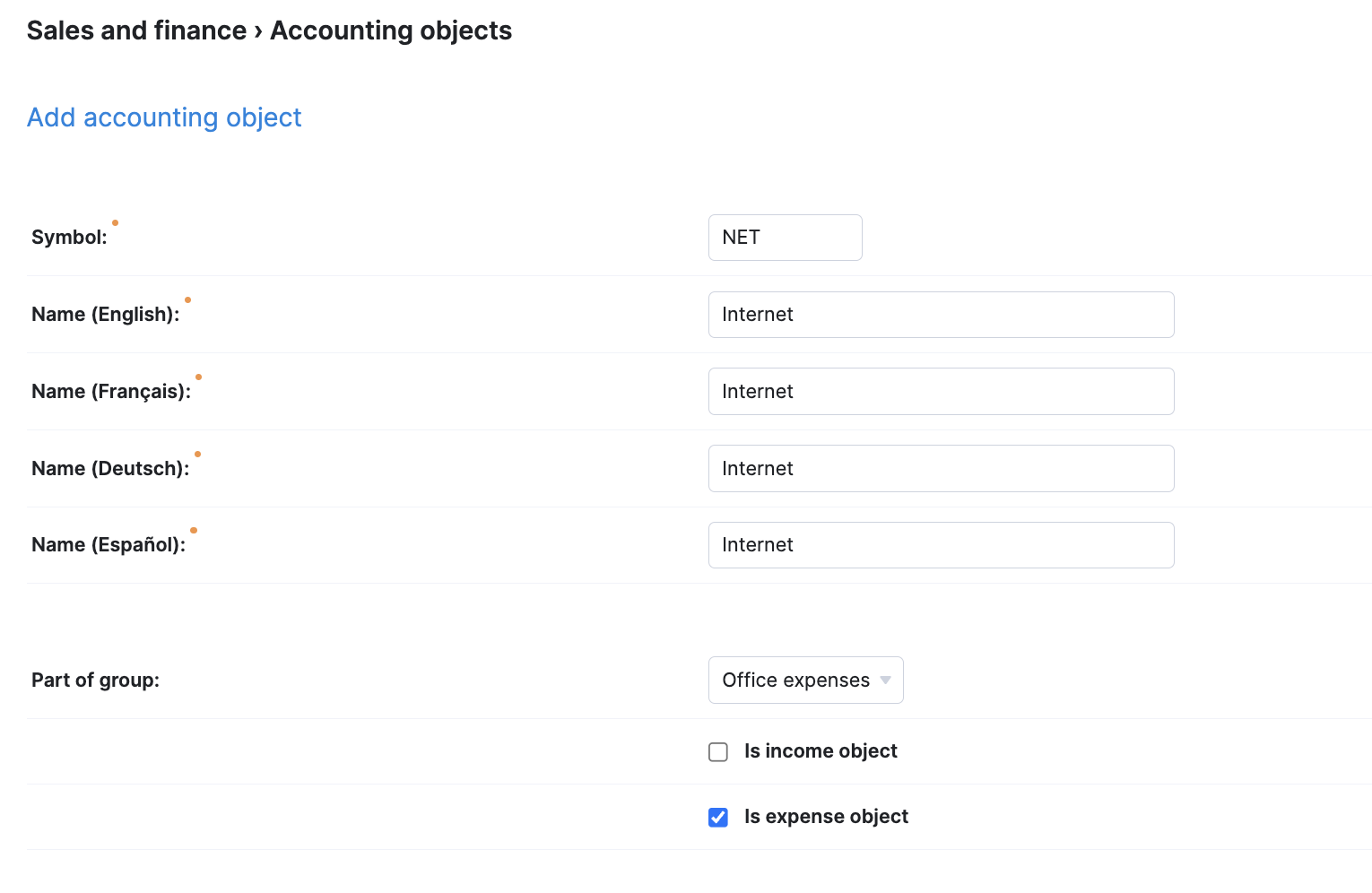Click the Name (Français) input field
This screenshot has height=893, width=1372.
[941, 392]
